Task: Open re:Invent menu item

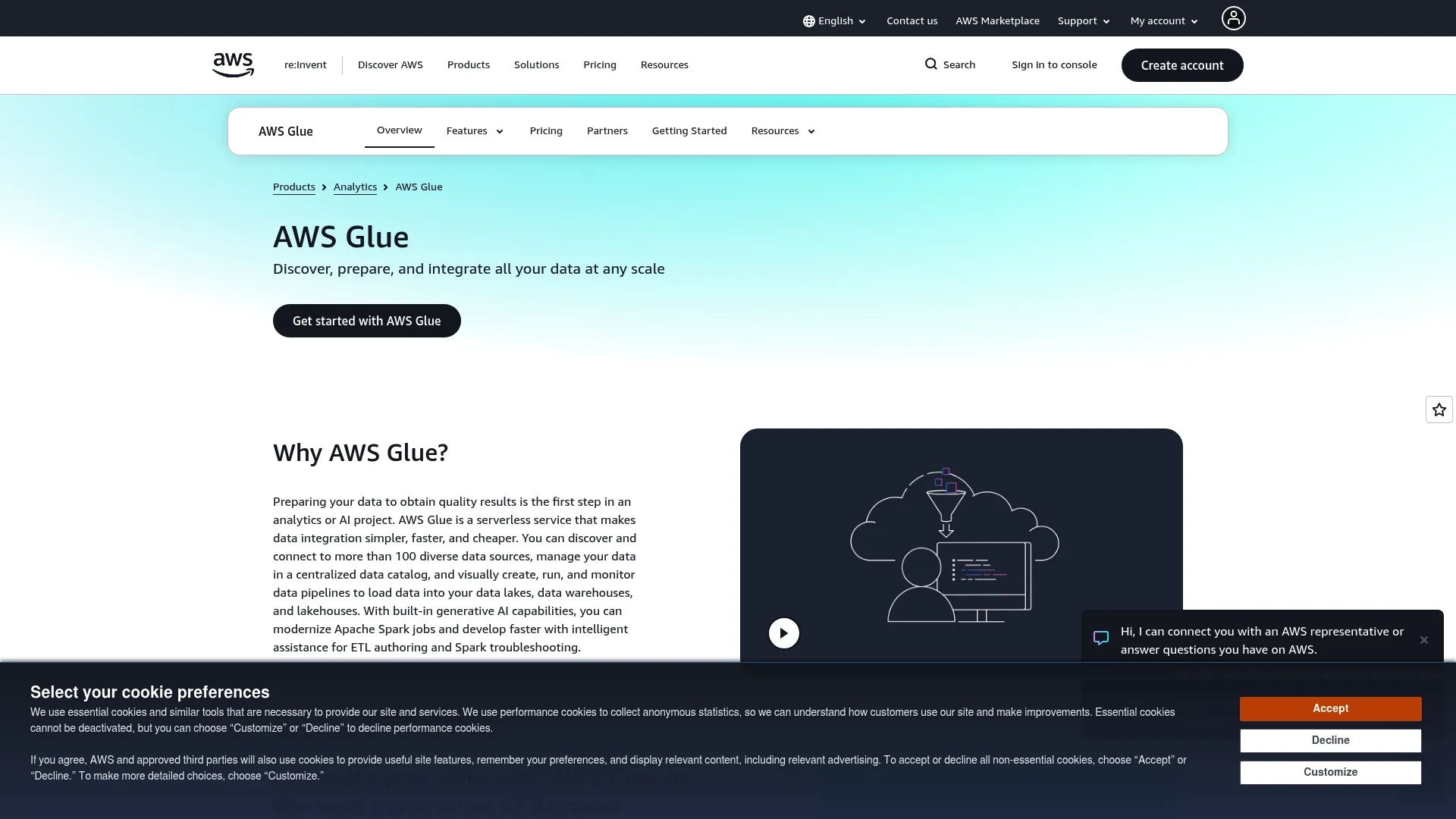Action: pyautogui.click(x=305, y=65)
